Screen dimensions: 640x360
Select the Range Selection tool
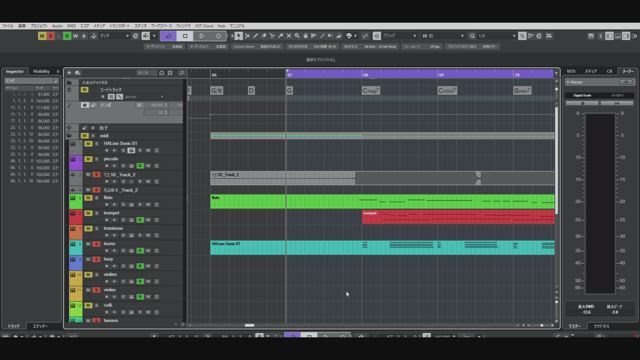pyautogui.click(x=247, y=36)
